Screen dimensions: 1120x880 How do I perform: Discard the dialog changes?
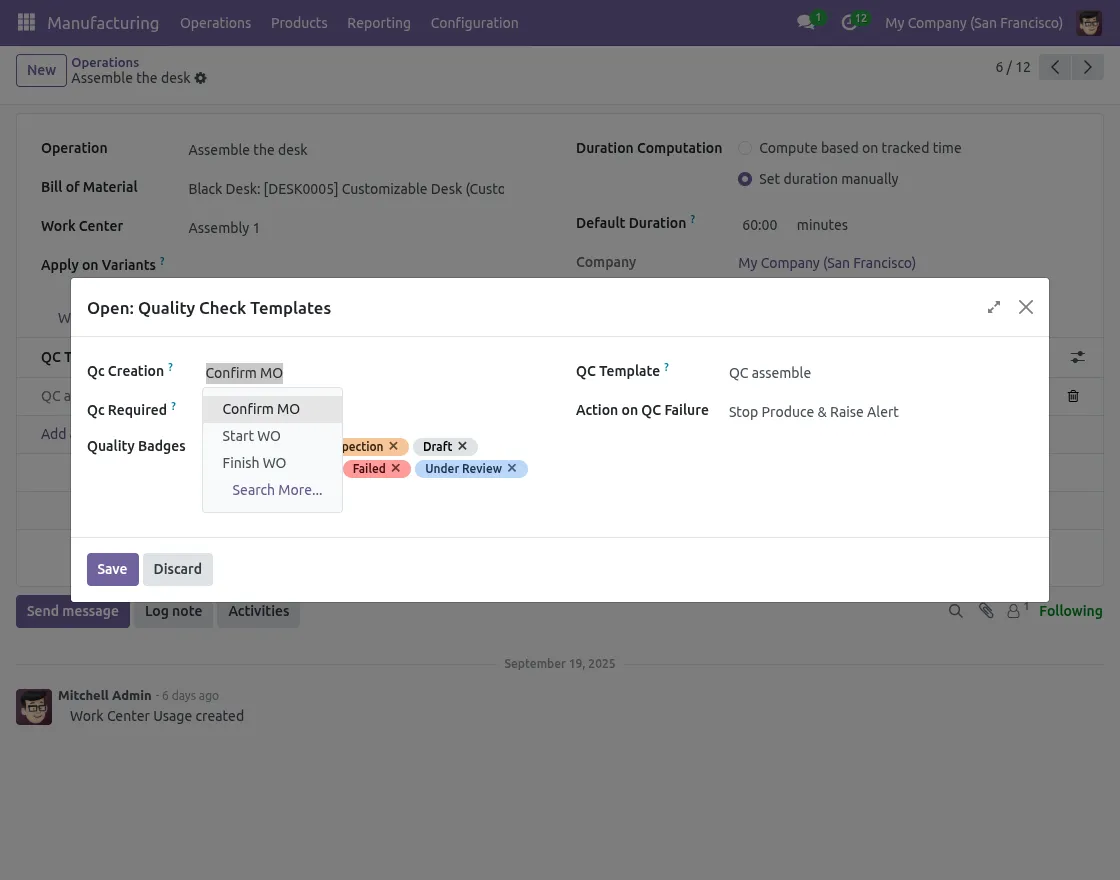coord(178,569)
